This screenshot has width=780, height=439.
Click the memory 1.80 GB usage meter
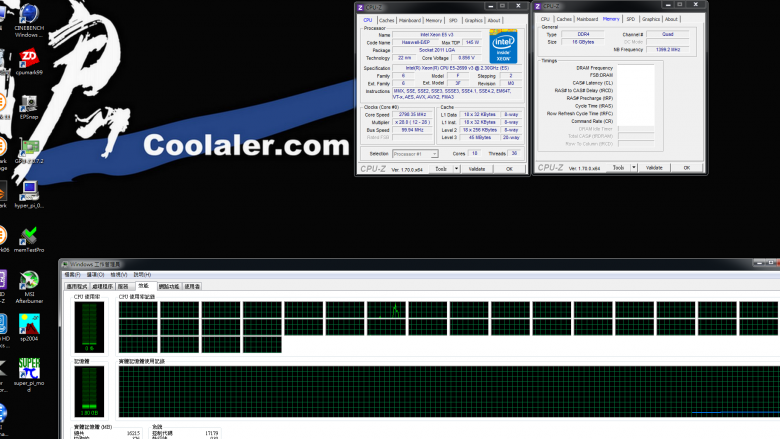(x=89, y=391)
